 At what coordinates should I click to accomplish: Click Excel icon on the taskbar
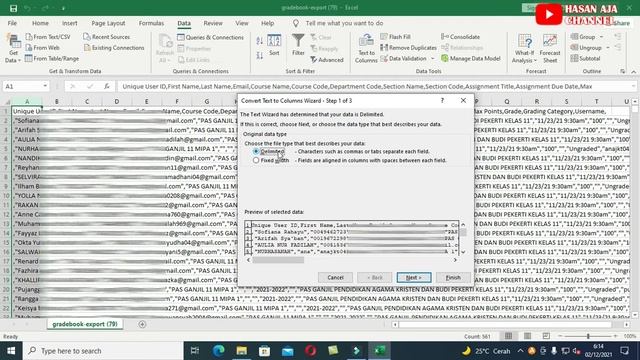(x=380, y=351)
